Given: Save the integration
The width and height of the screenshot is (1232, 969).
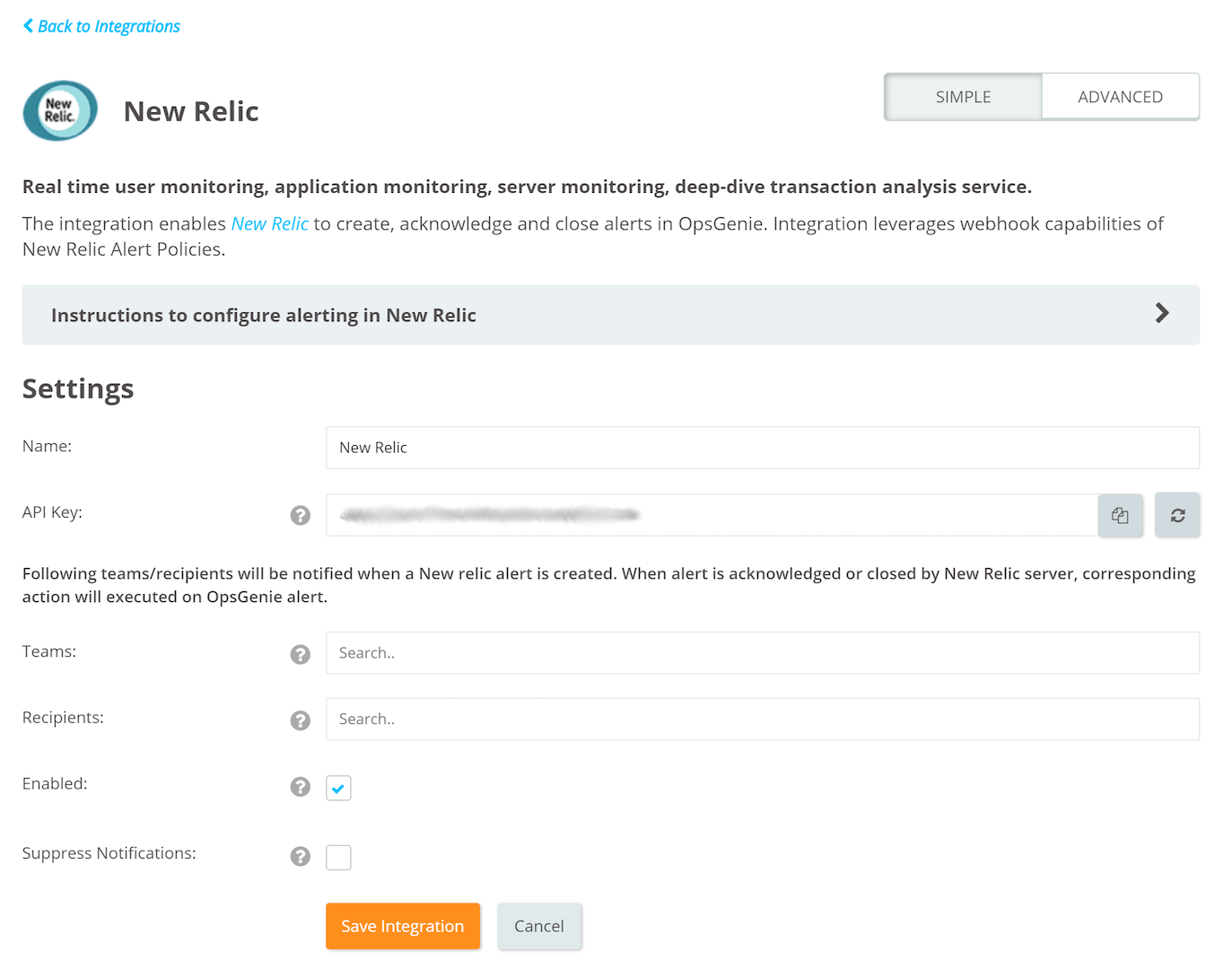Looking at the screenshot, I should (403, 926).
